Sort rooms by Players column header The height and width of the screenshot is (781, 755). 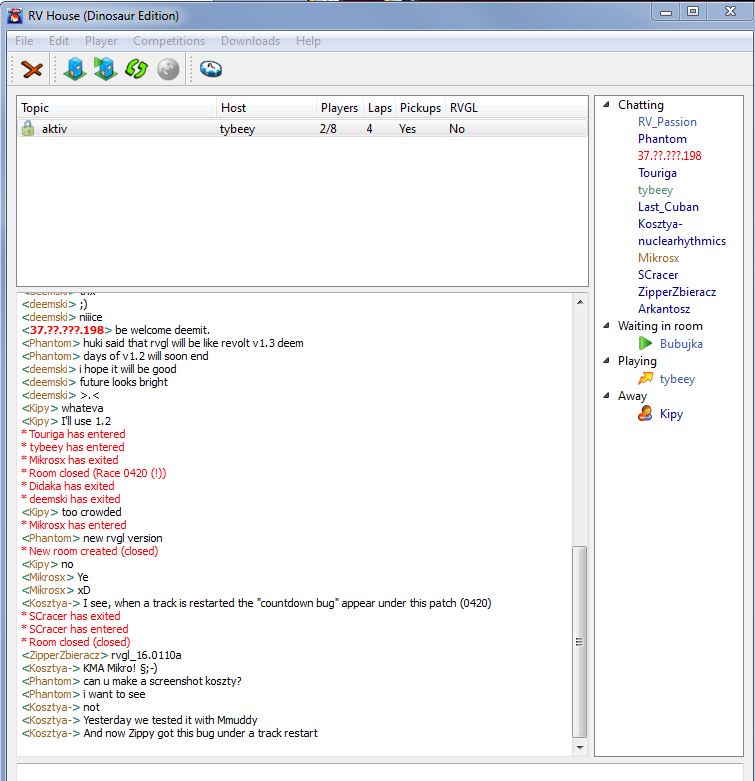click(340, 108)
